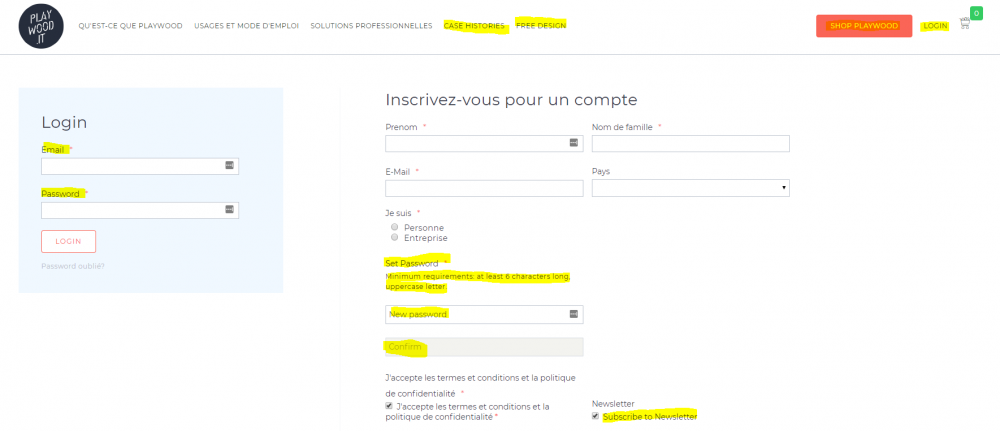The width and height of the screenshot is (1000, 431).
Task: Open Usages et mode d'emploi menu
Action: [x=246, y=26]
